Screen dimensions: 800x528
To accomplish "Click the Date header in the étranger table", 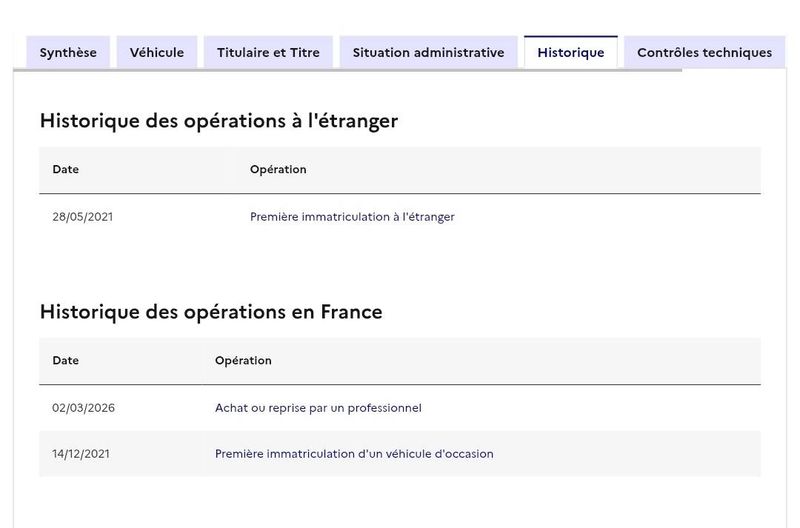I will (65, 169).
